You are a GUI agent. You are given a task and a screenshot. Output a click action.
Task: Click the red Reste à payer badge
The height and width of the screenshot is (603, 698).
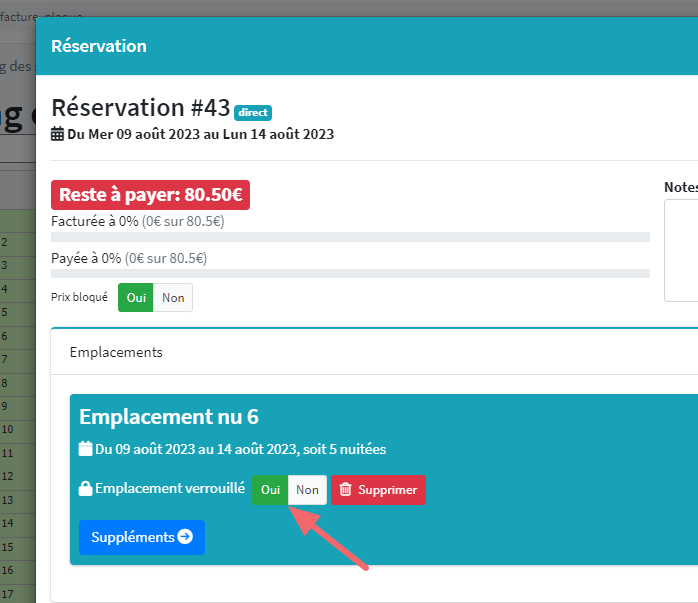pyautogui.click(x=150, y=195)
